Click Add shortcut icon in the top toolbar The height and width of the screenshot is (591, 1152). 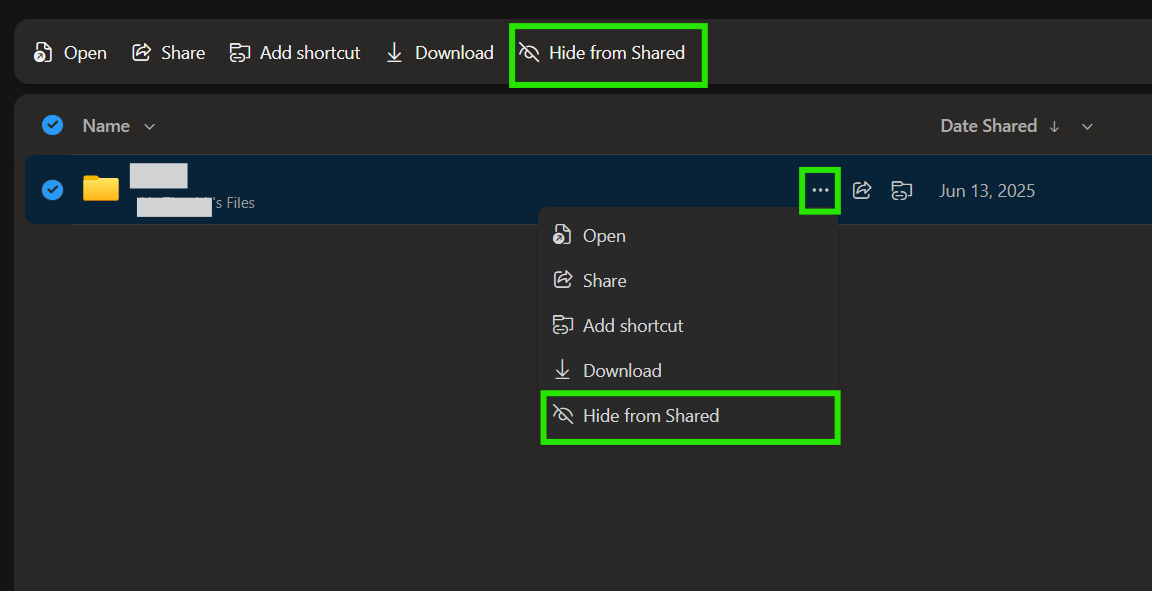coord(240,53)
